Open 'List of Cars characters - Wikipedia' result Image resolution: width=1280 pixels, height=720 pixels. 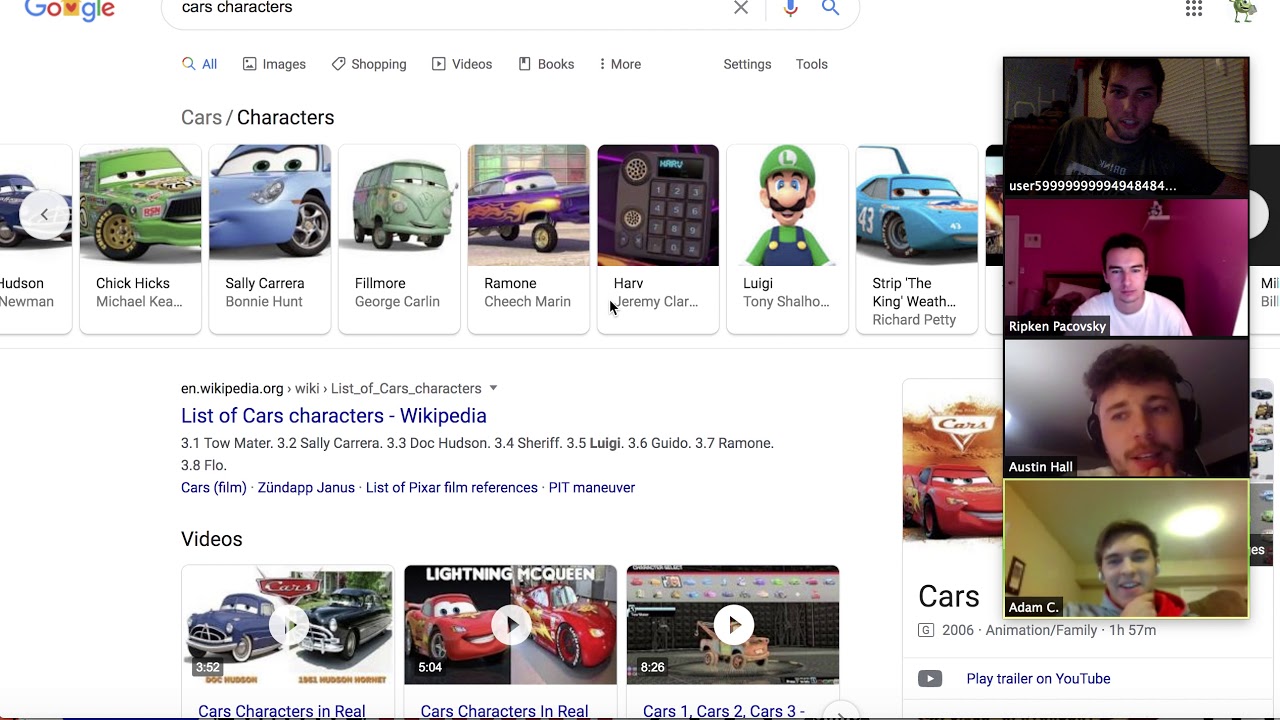point(334,415)
